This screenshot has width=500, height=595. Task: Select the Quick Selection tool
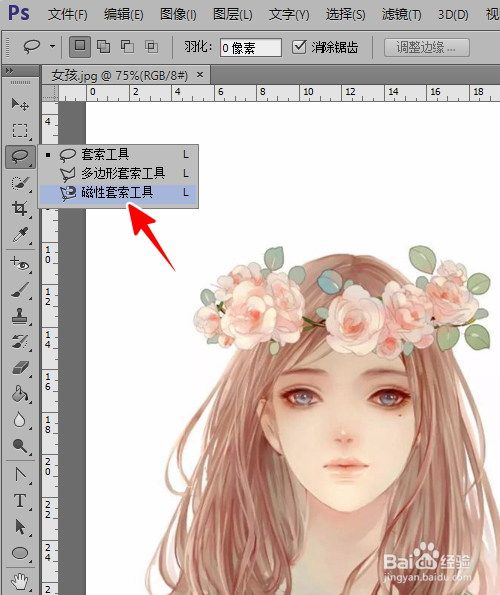coord(20,183)
